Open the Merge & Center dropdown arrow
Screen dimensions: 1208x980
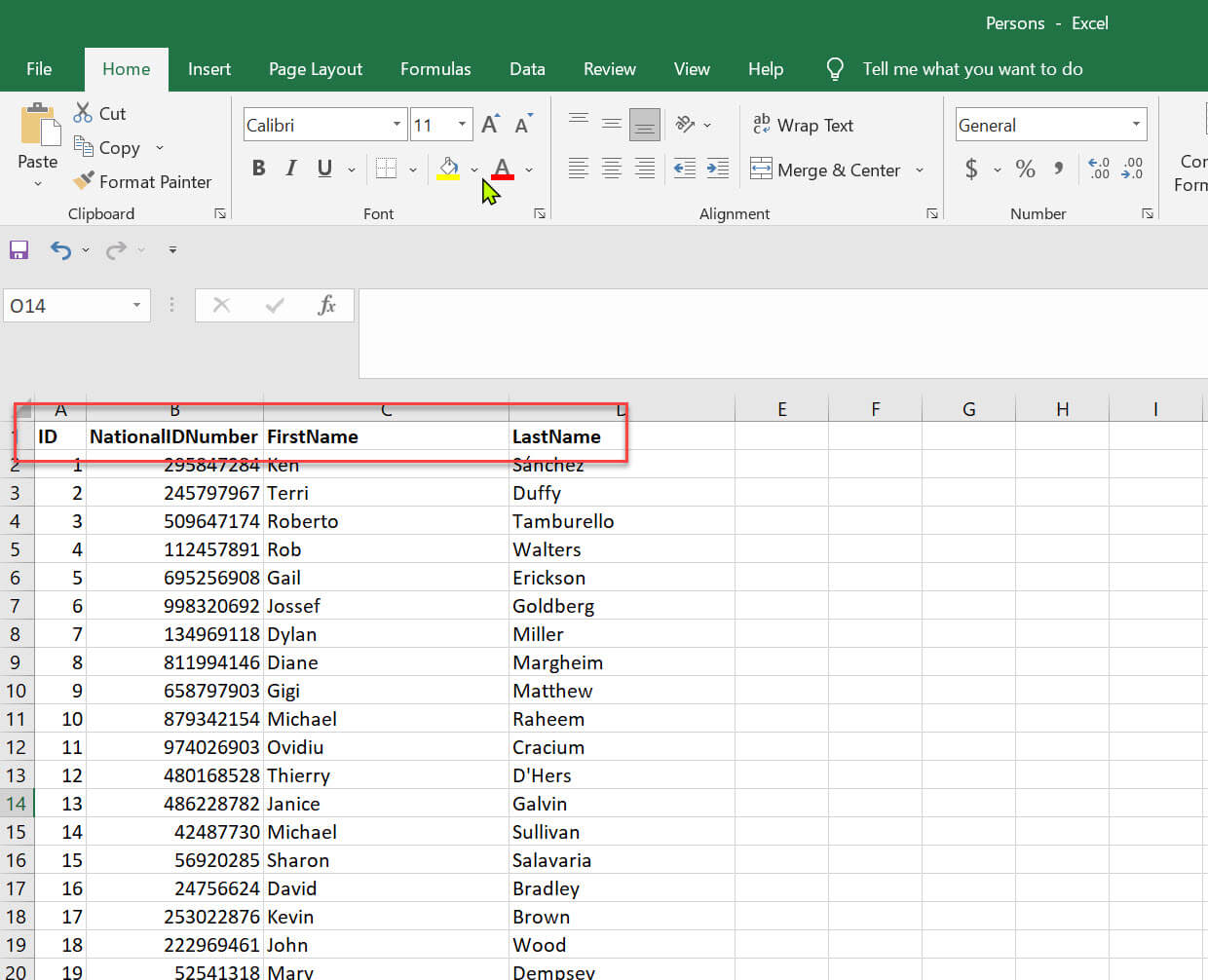(919, 170)
